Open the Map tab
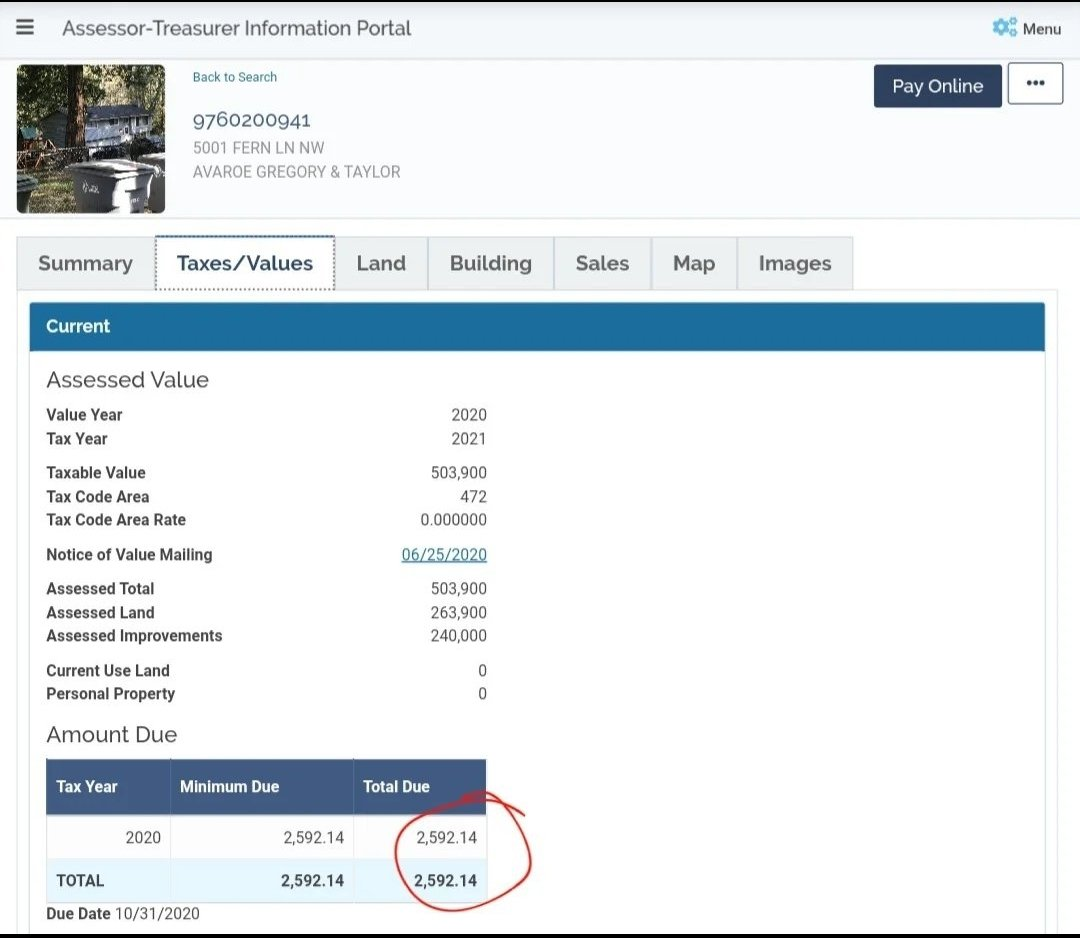Viewport: 1080px width, 938px height. [694, 263]
